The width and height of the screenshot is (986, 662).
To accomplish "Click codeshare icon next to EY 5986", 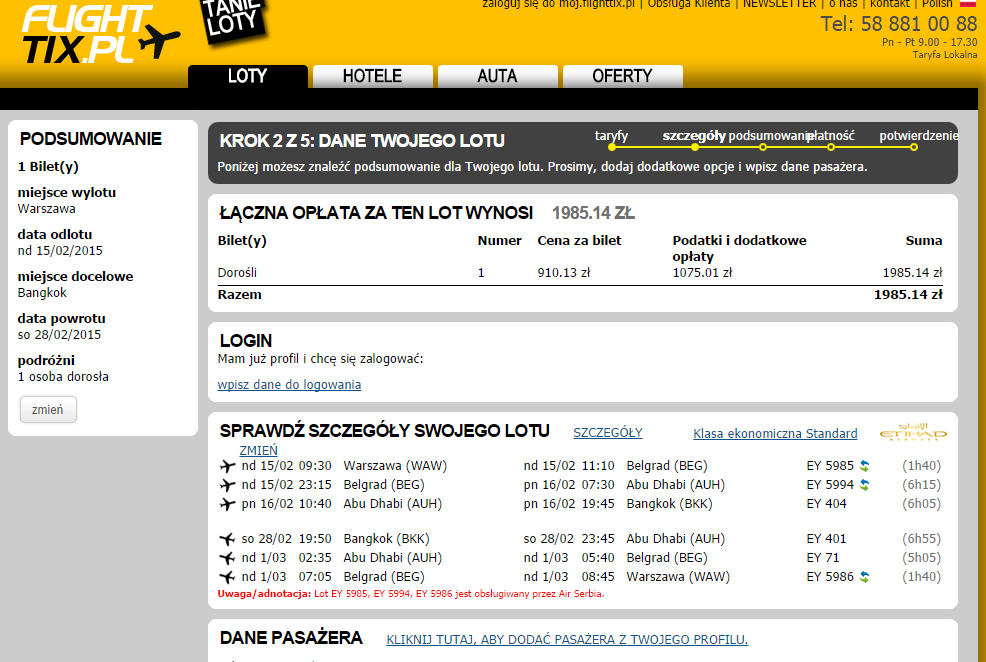I will pos(865,576).
